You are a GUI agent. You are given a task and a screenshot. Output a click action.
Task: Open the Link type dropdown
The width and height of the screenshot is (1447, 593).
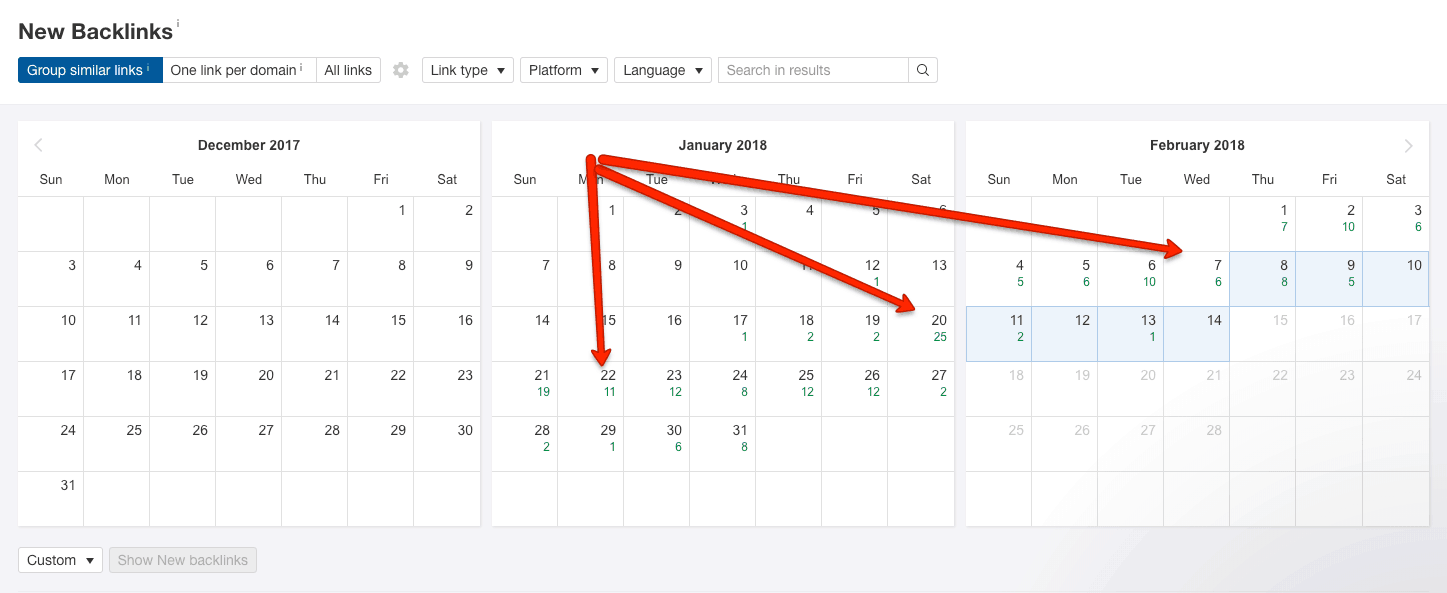click(x=468, y=70)
